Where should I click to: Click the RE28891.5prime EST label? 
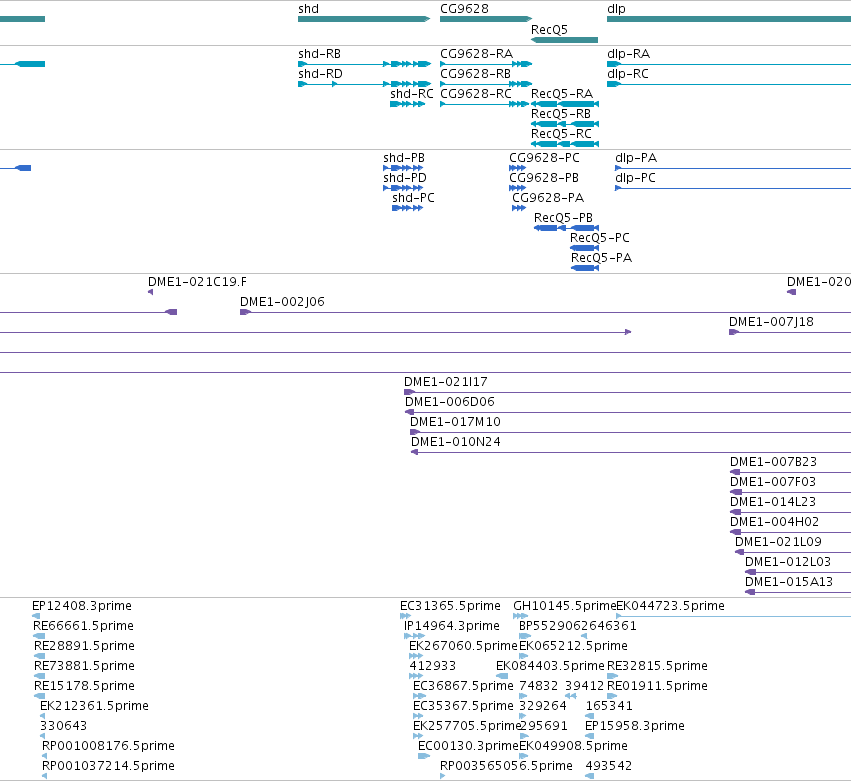[84, 646]
